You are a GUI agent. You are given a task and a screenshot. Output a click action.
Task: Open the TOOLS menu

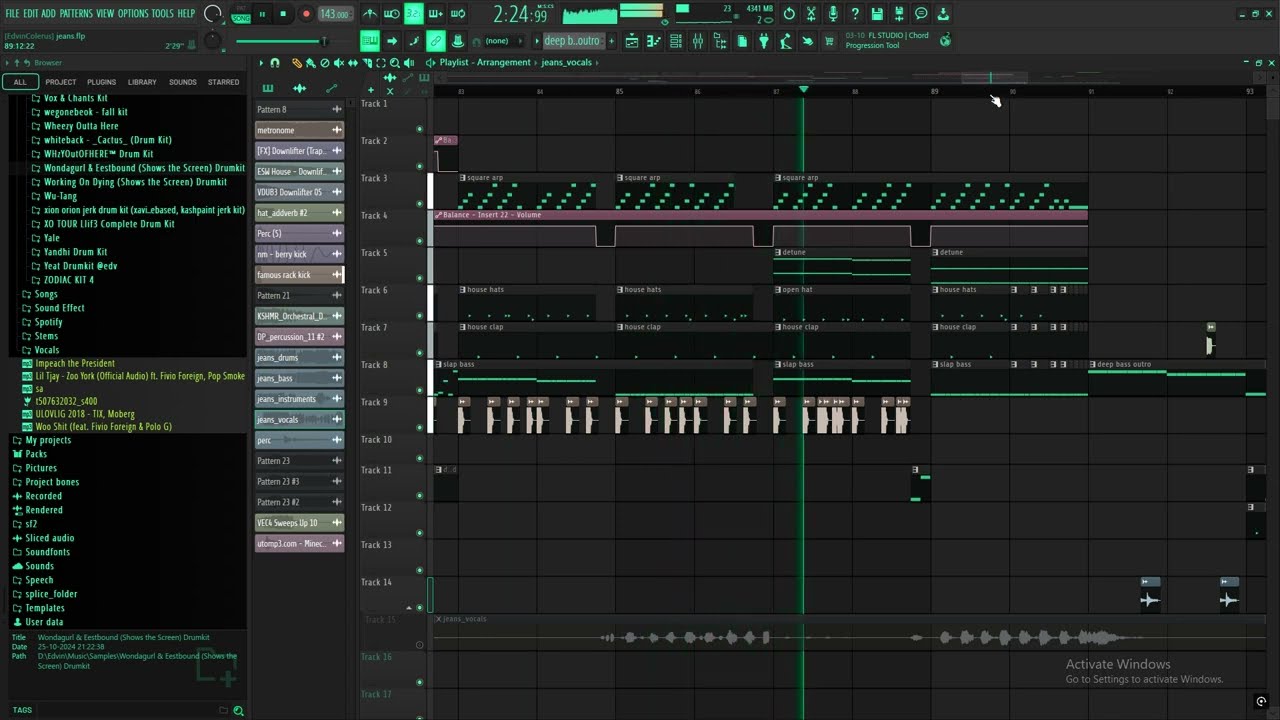point(162,13)
